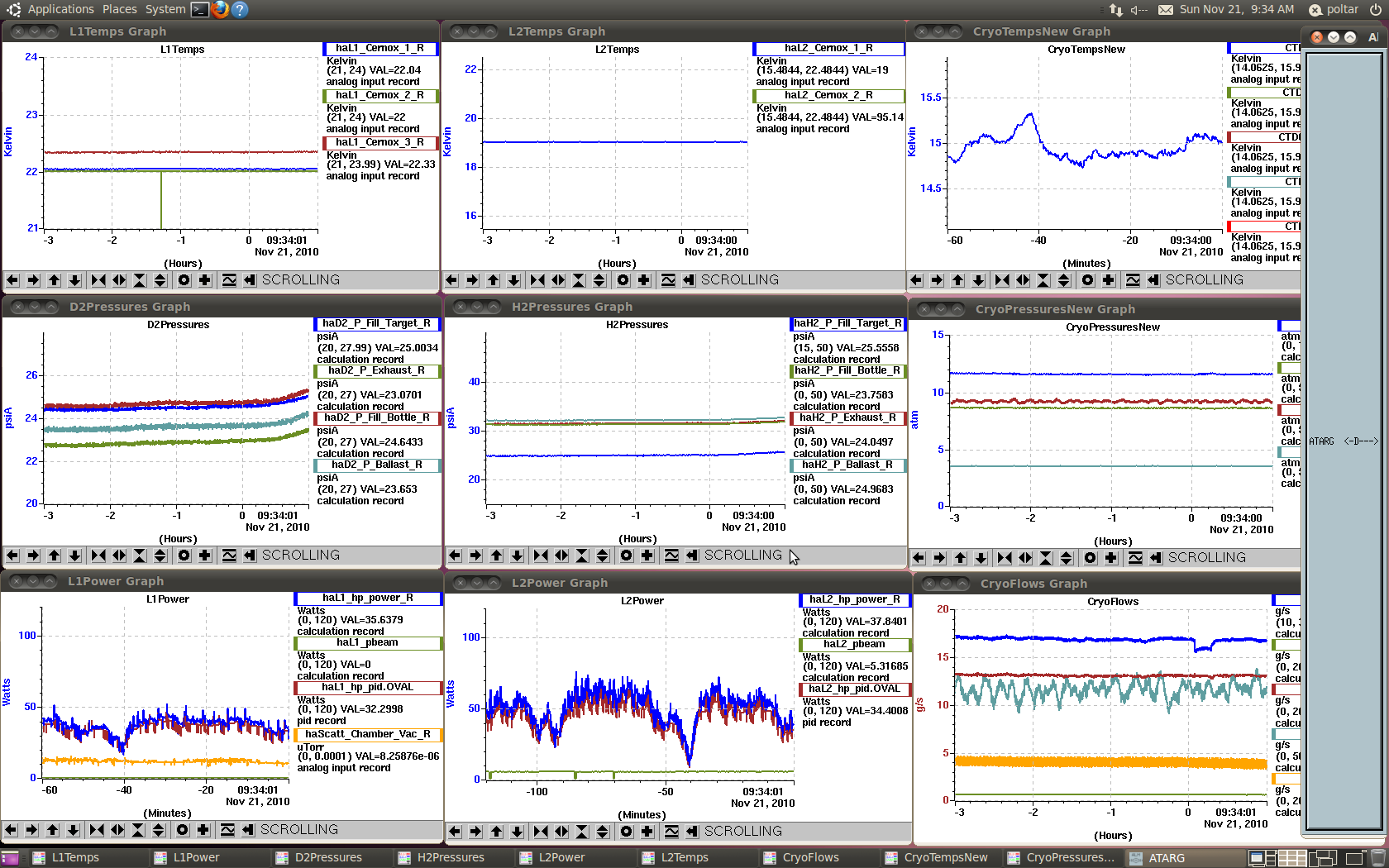Open the System menu
Image resolution: width=1389 pixels, height=868 pixels.
click(x=165, y=9)
